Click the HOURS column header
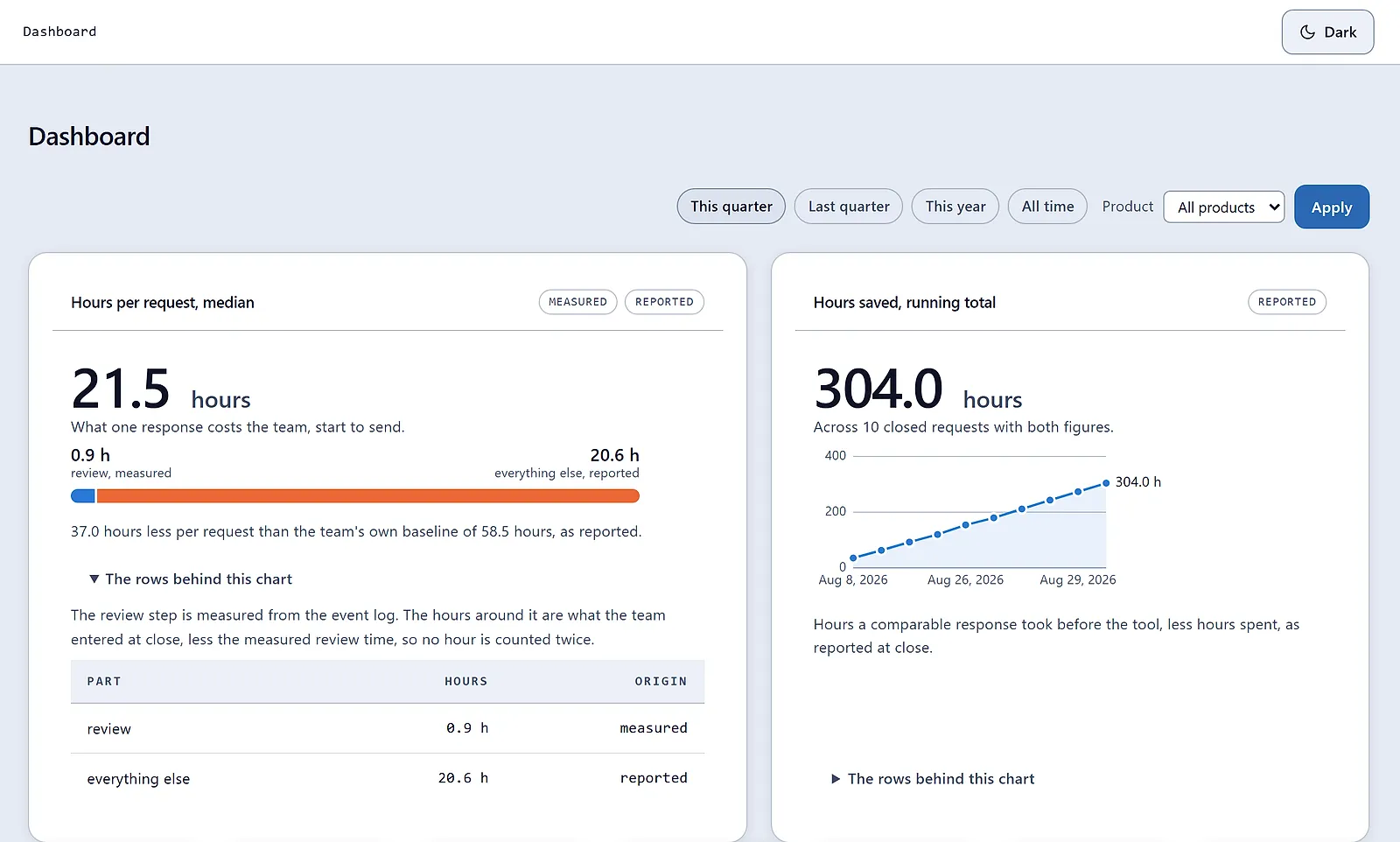This screenshot has height=842, width=1400. 466,681
